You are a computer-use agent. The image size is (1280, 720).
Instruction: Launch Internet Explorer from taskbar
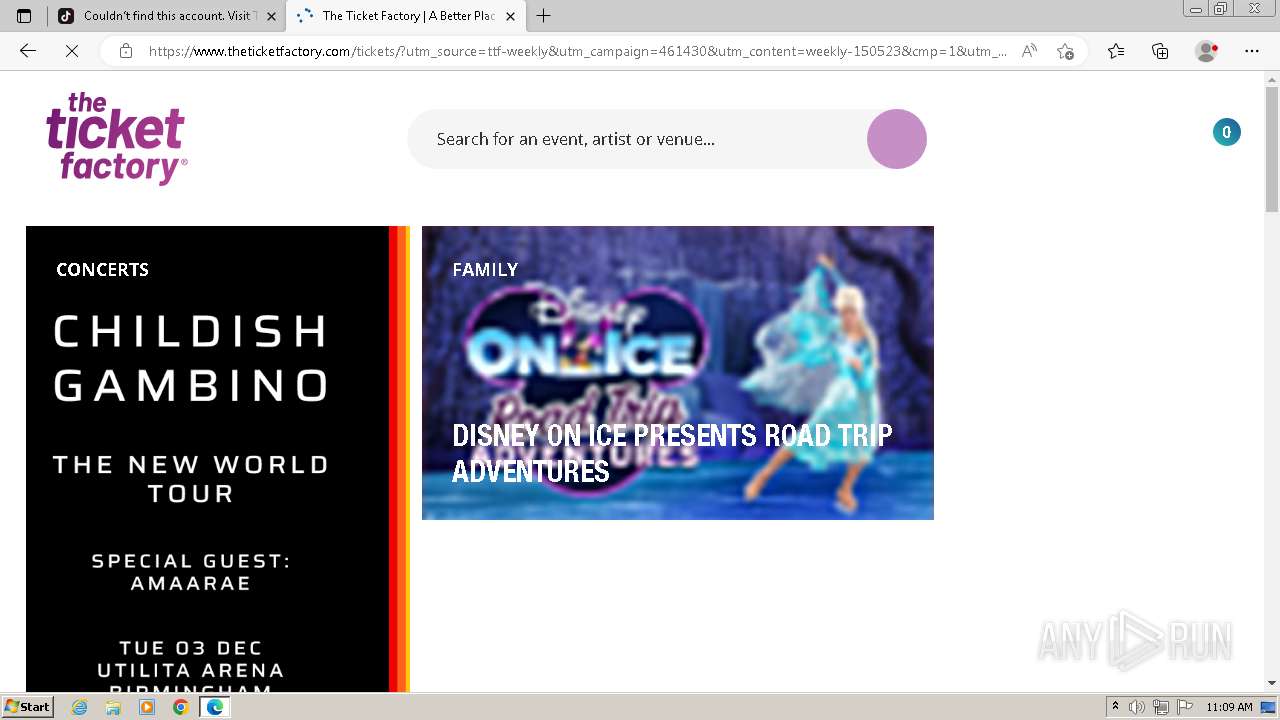pyautogui.click(x=80, y=707)
